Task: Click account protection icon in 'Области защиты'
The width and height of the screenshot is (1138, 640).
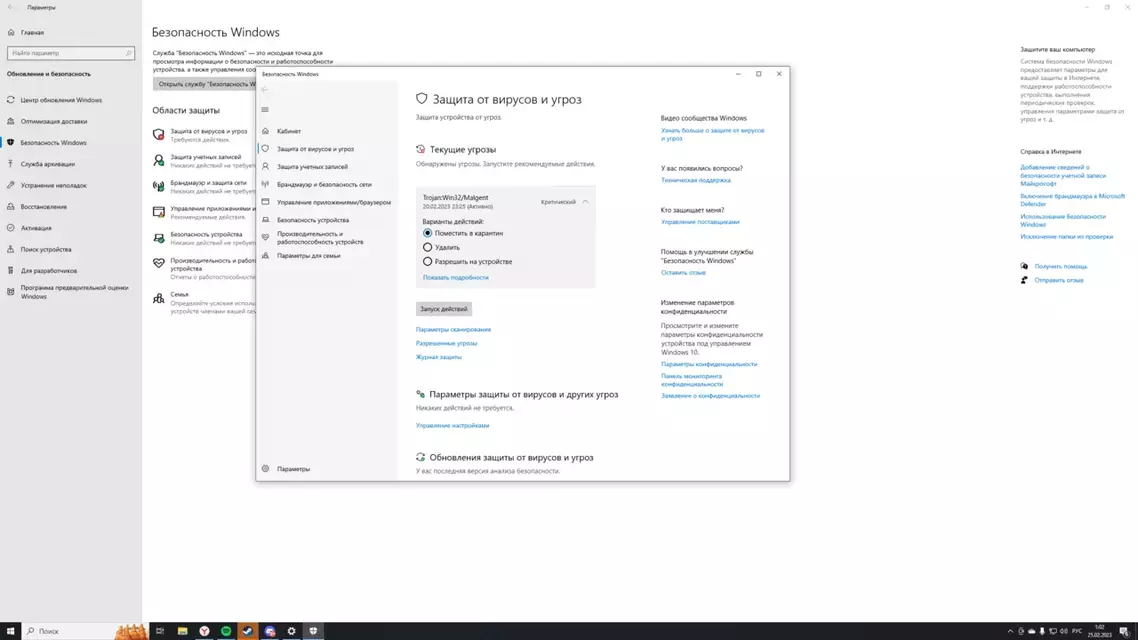Action: (158, 160)
